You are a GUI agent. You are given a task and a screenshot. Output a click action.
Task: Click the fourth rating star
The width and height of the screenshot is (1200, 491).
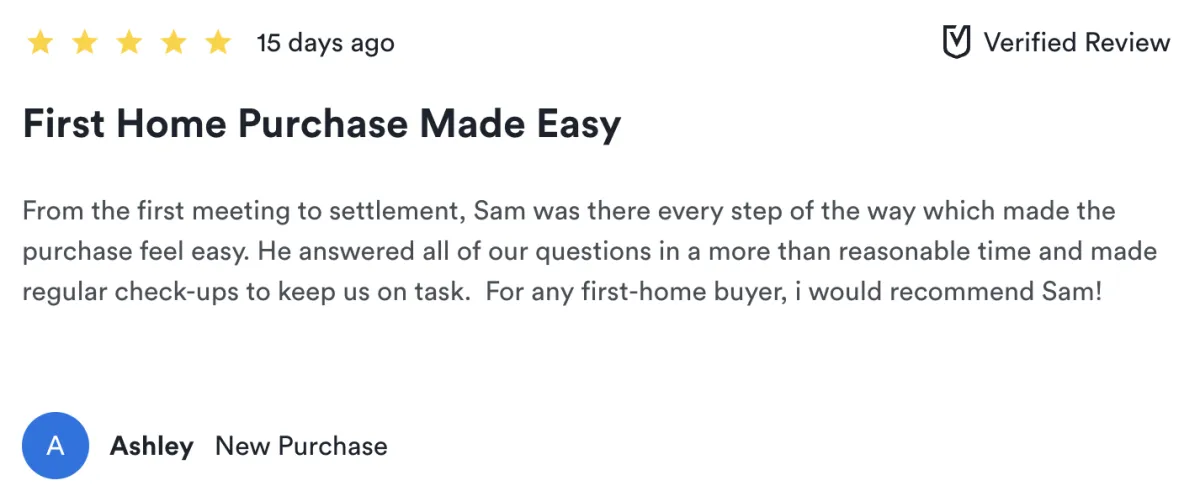(x=173, y=43)
